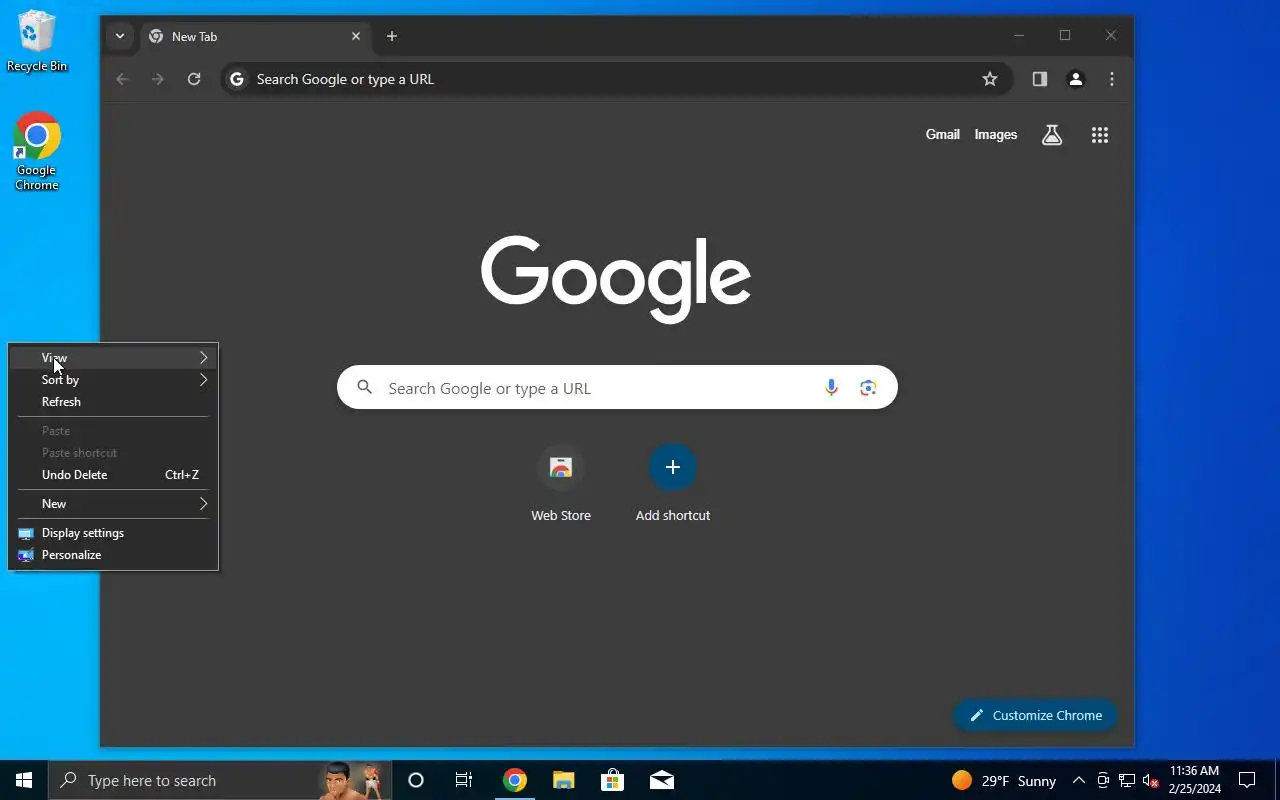The image size is (1280, 800).
Task: Open the muted volume tray icon
Action: click(x=1151, y=780)
